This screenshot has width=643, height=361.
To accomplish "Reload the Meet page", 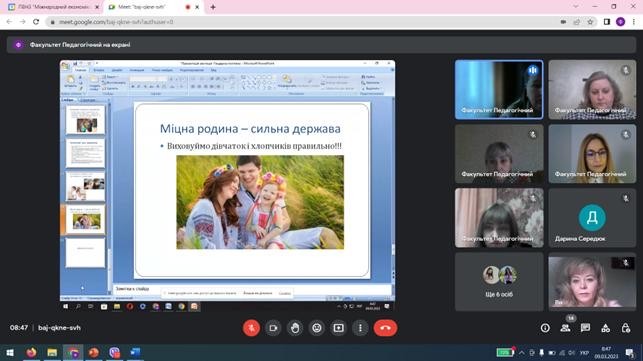I will point(36,22).
